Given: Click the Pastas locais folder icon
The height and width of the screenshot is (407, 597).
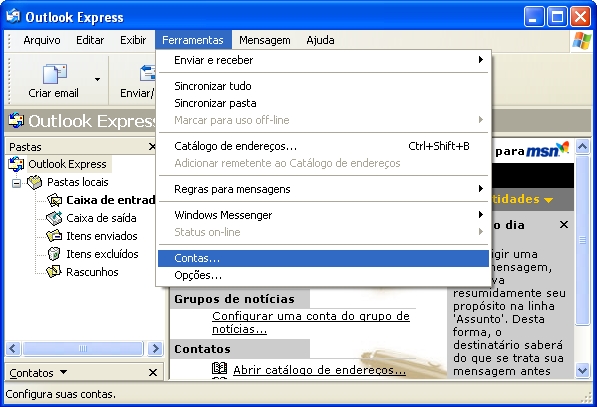Looking at the screenshot, I should (35, 182).
